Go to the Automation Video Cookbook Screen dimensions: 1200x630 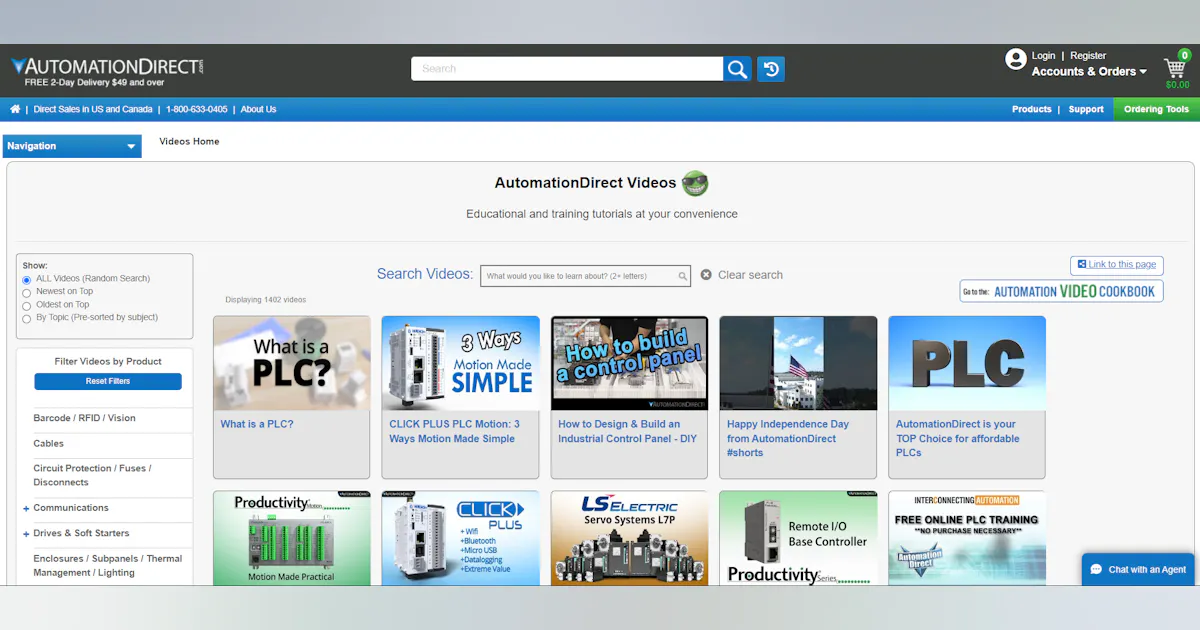pyautogui.click(x=1061, y=291)
